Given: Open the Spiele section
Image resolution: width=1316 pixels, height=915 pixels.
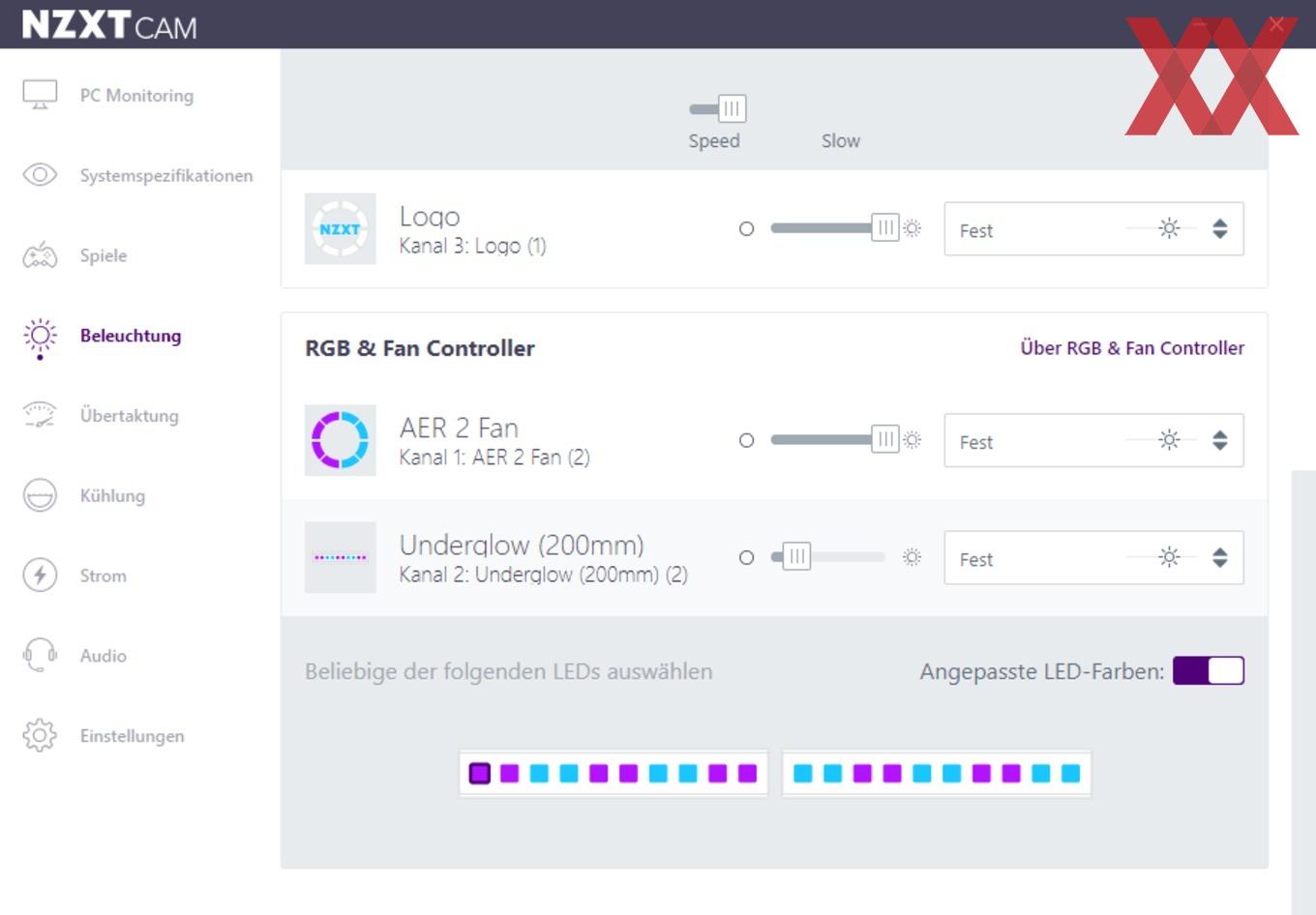Looking at the screenshot, I should pyautogui.click(x=104, y=255).
